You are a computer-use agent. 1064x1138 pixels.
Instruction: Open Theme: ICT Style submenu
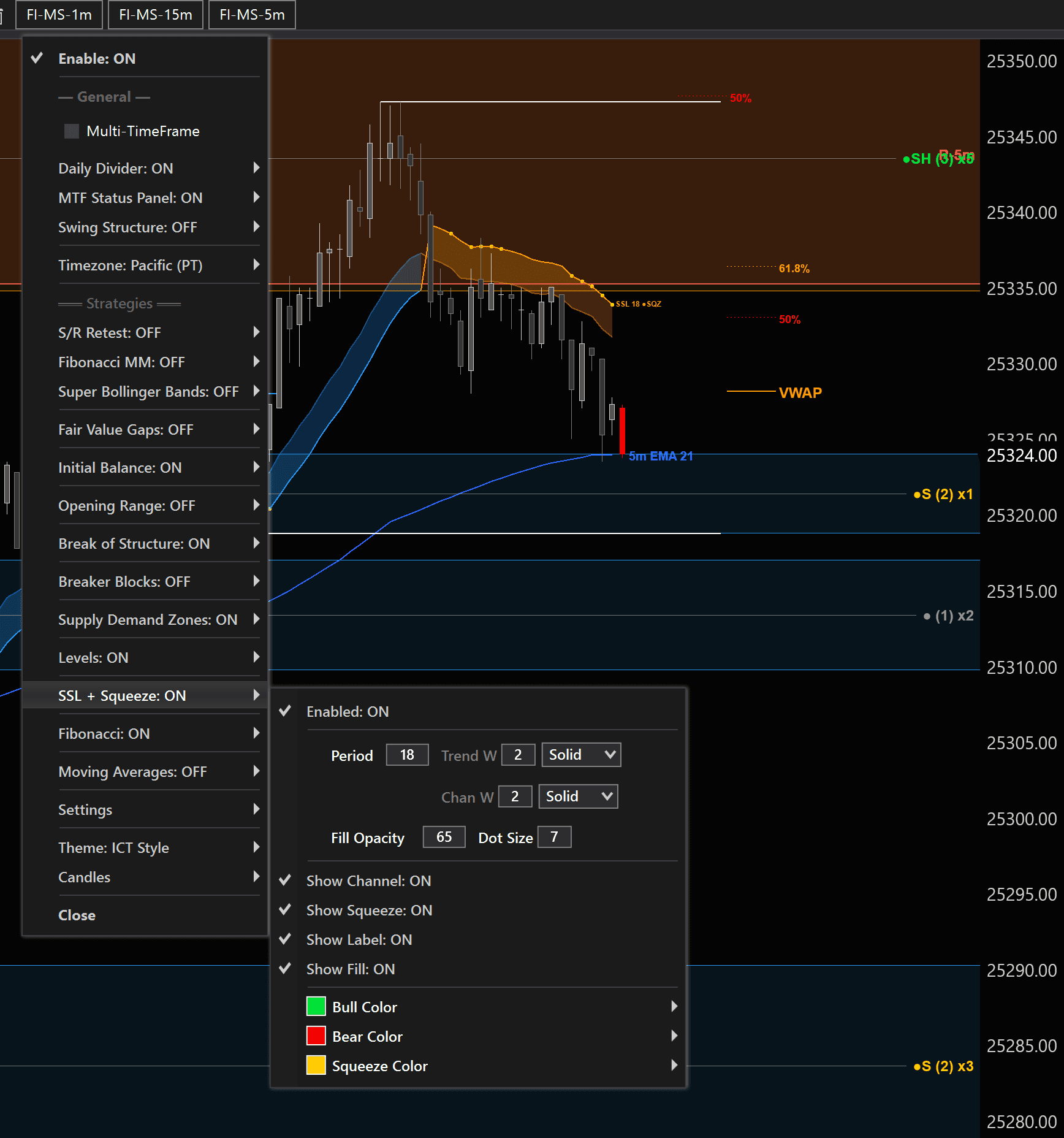[113, 848]
